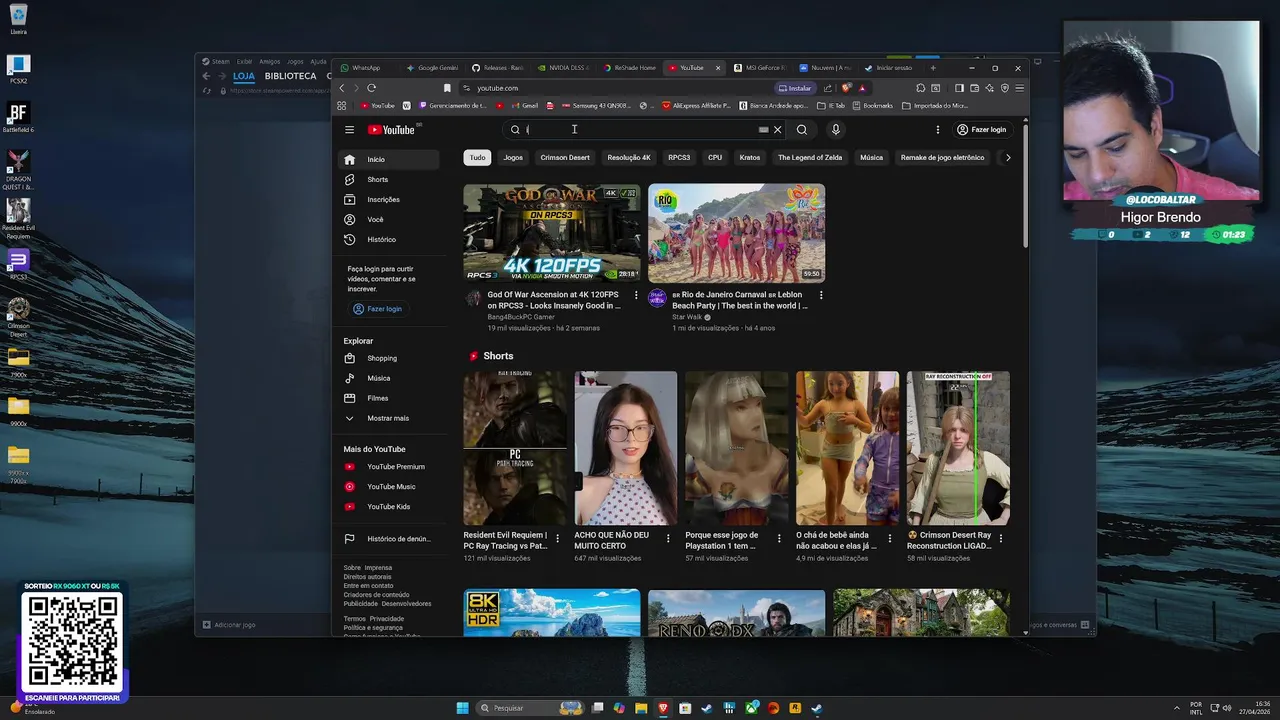1280x720 pixels.
Task: Open Histórico de denúncias flag item
Action: [388, 539]
